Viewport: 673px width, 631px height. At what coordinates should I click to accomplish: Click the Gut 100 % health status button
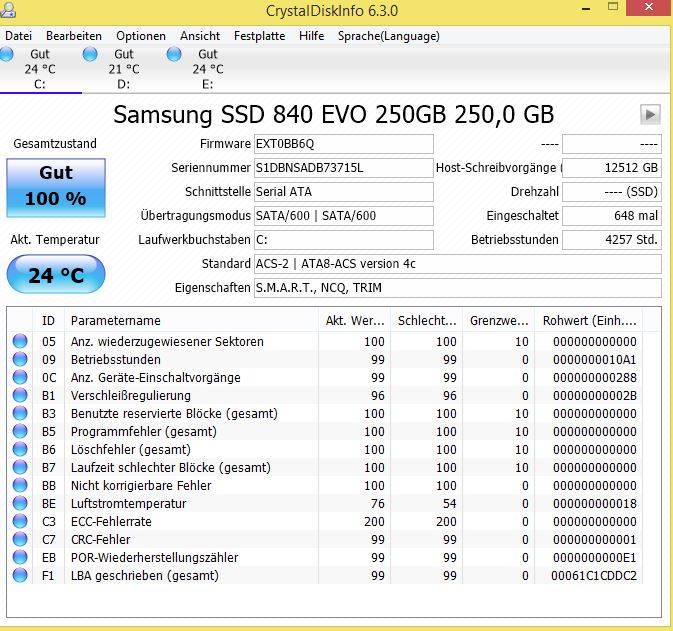56,188
